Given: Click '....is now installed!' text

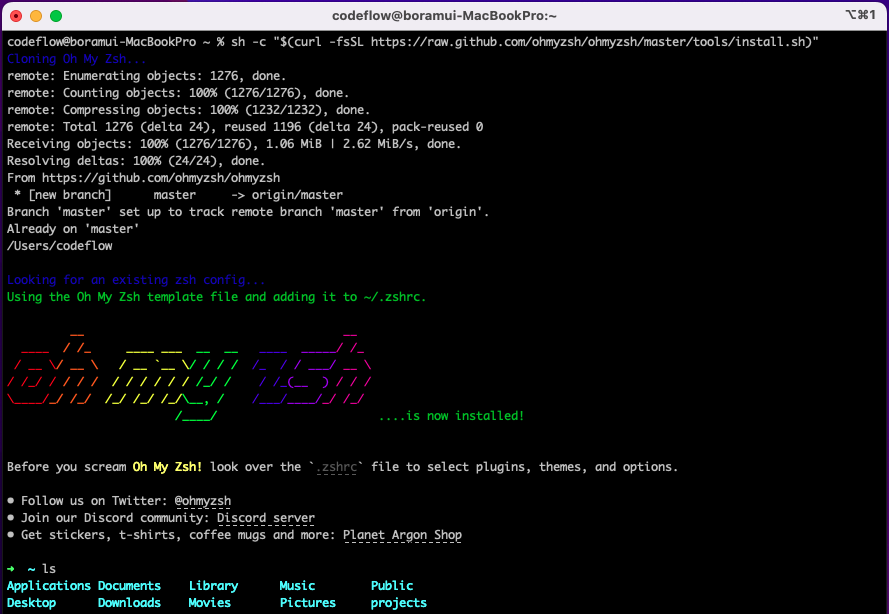Looking at the screenshot, I should coord(451,416).
